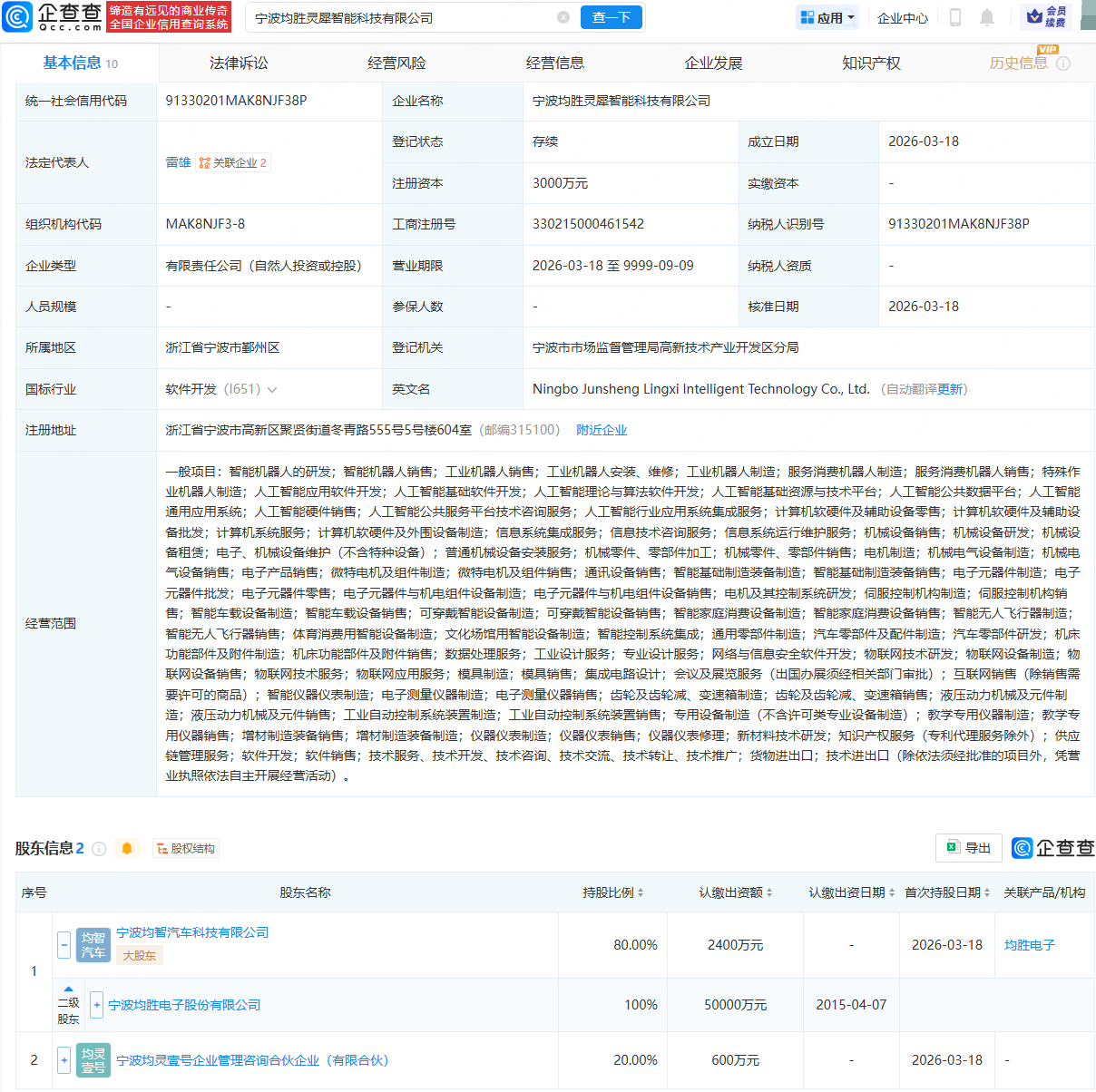Sort the table by 首次持股日期
Viewport: 1096px width, 1092px height.
click(x=946, y=892)
